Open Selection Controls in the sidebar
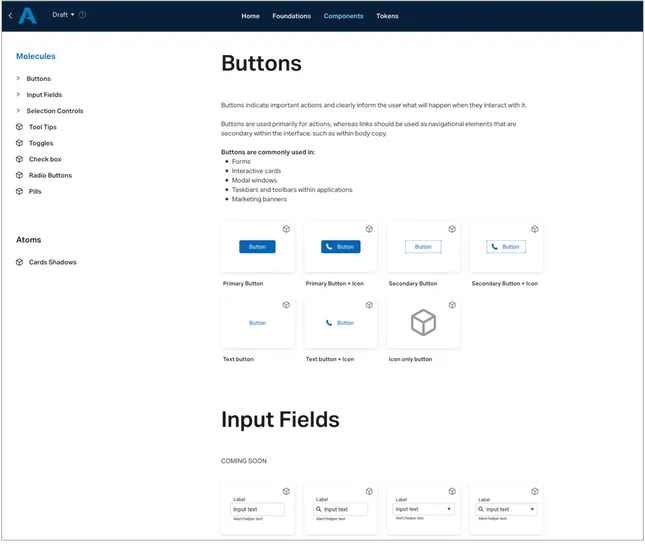The image size is (645, 544). pos(55,111)
